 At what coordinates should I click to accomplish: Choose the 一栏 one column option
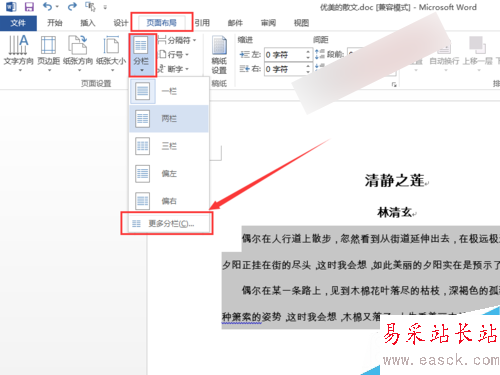(x=169, y=91)
